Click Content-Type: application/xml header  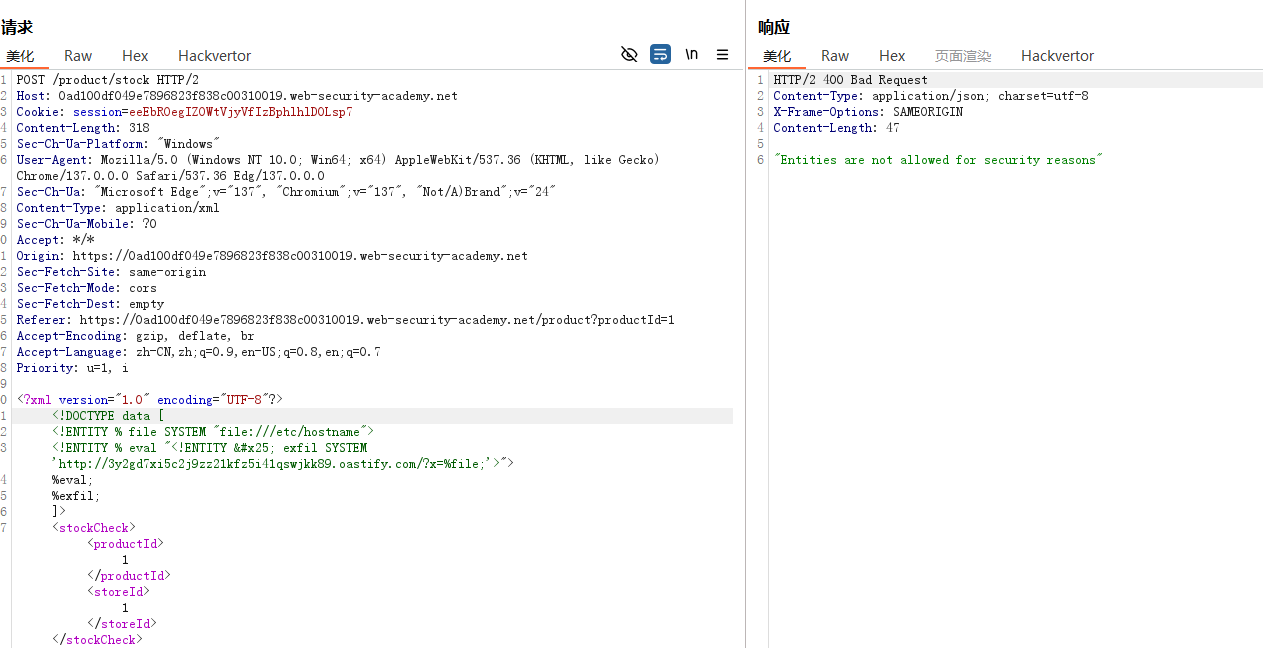coord(118,208)
